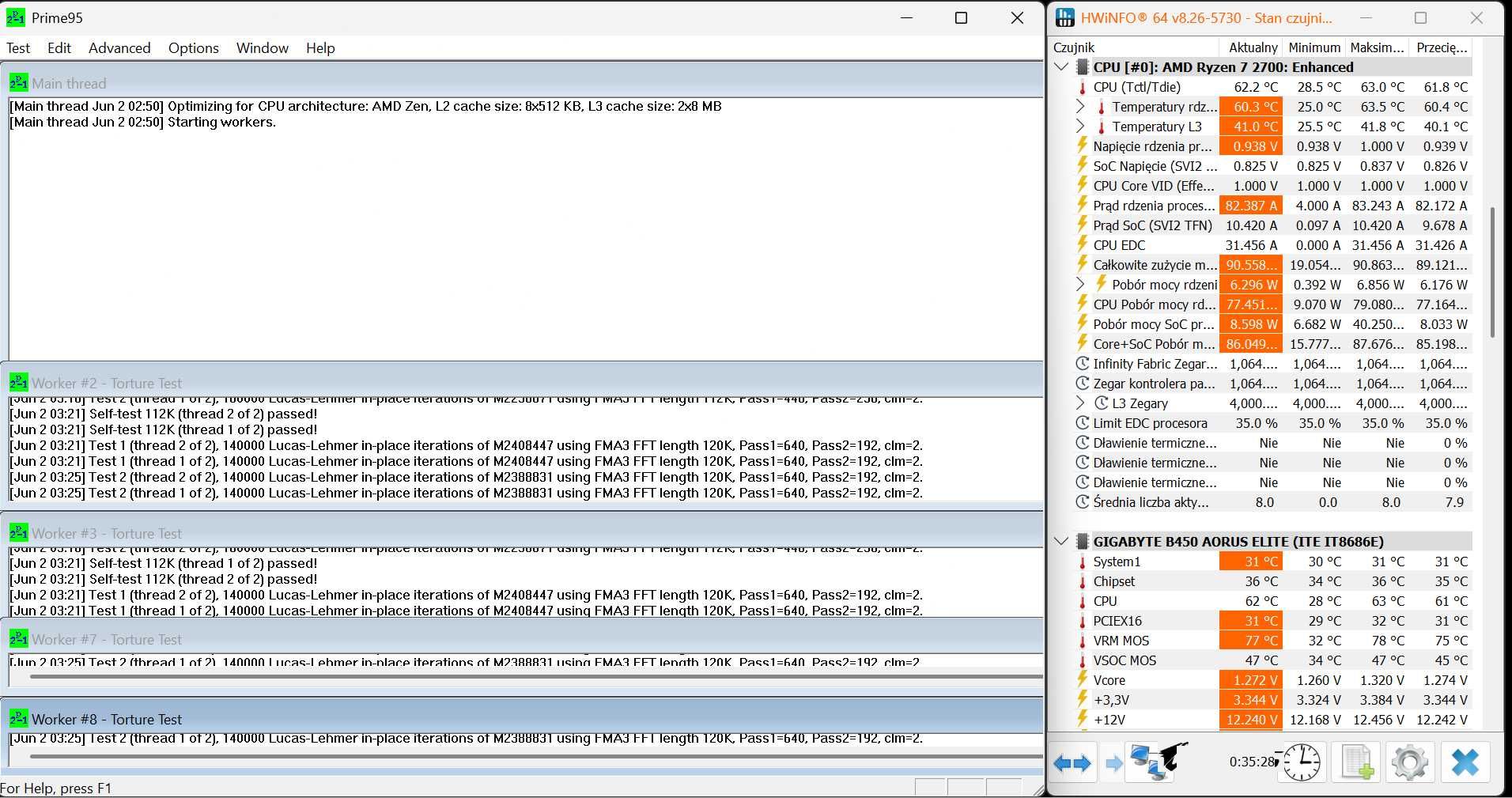Click the Przecię... column header
1512x798 pixels.
[x=1441, y=47]
